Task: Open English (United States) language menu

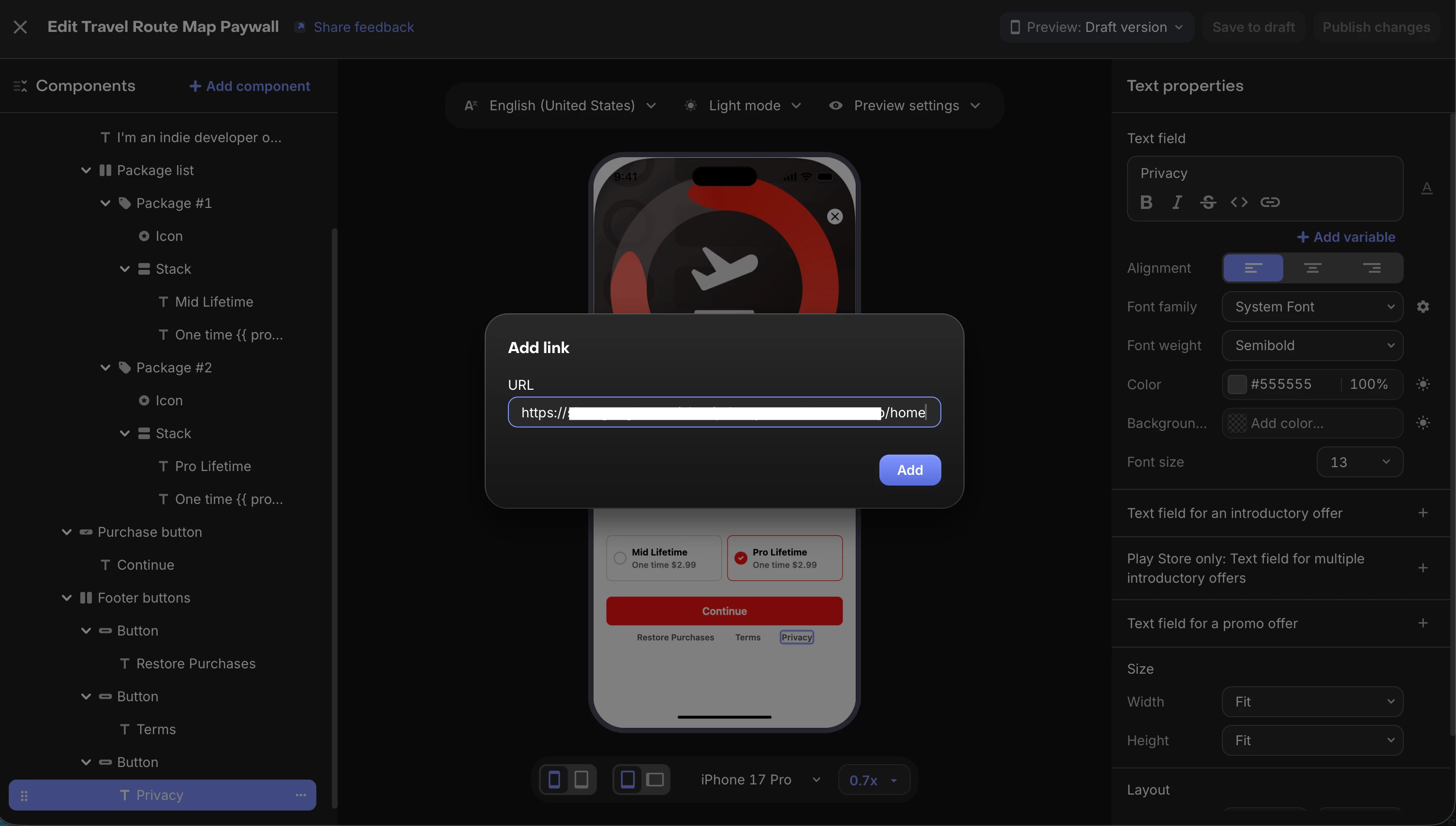Action: (x=561, y=105)
